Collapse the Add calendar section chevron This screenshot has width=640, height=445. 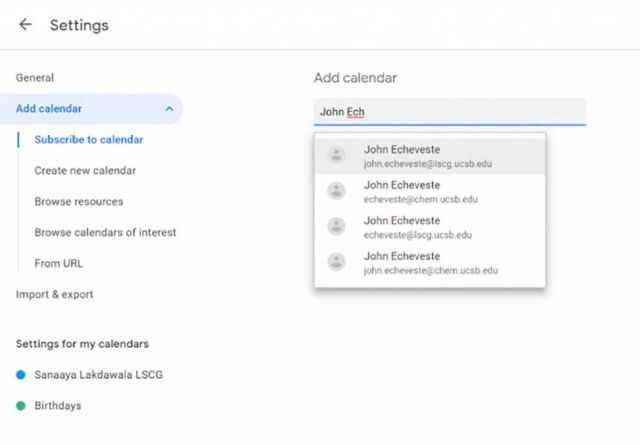169,109
